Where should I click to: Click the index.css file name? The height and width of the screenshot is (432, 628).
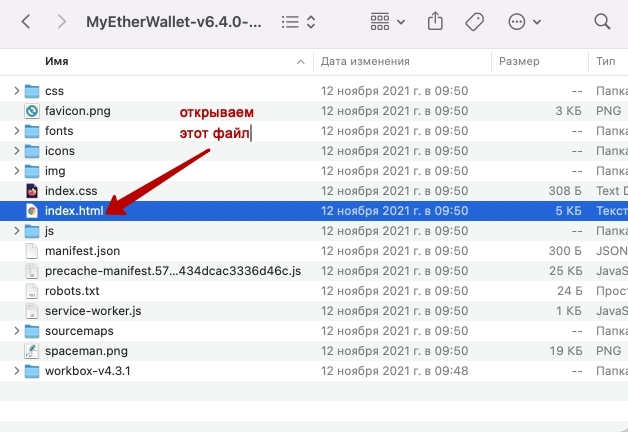(71, 191)
